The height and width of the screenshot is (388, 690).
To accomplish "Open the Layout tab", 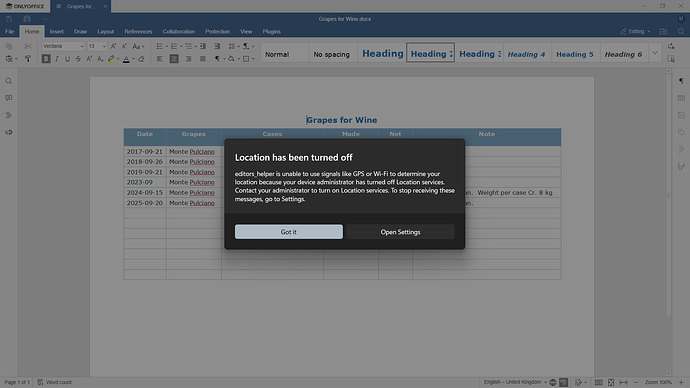I will 106,32.
